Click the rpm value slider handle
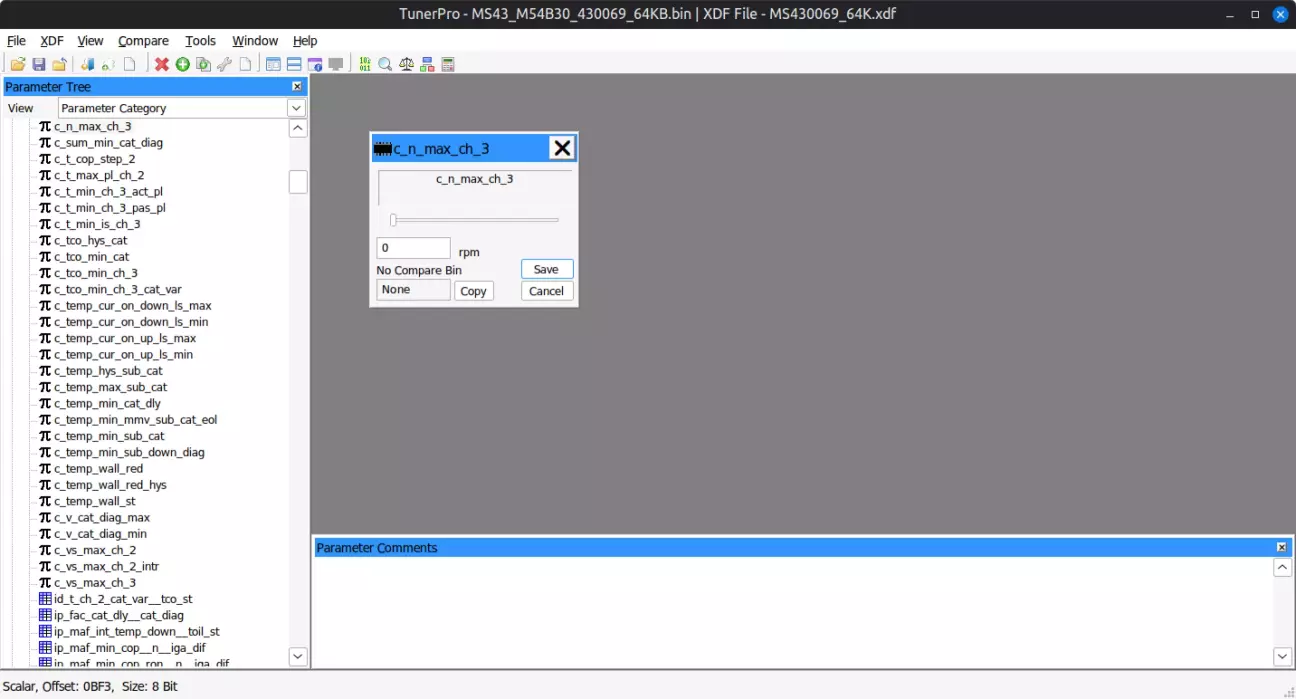Screen dimensions: 1296x699 tap(393, 220)
